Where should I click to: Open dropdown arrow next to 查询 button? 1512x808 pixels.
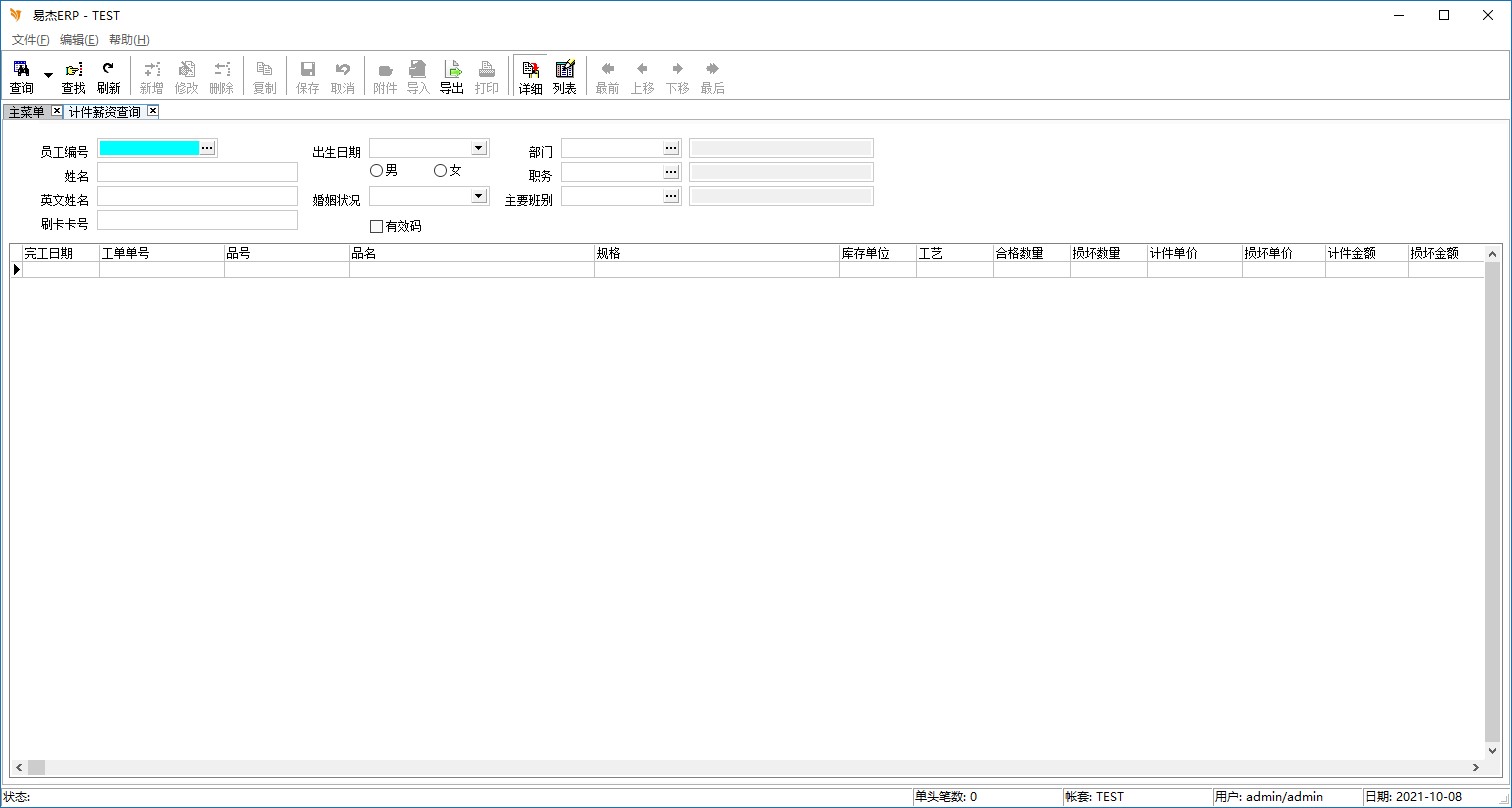pyautogui.click(x=48, y=76)
